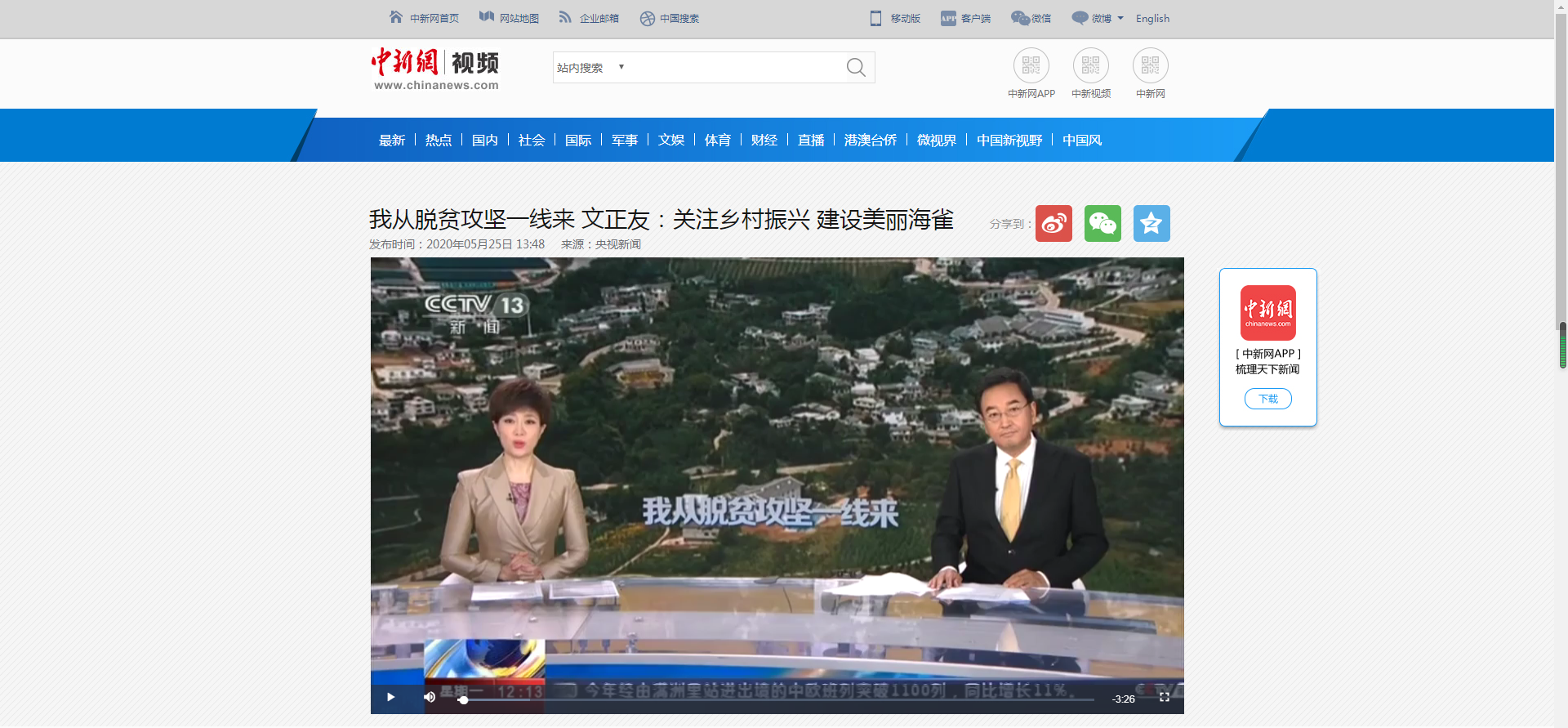Open the 中新网APP QR code icon
Viewport: 1568px width, 728px height.
1031,65
